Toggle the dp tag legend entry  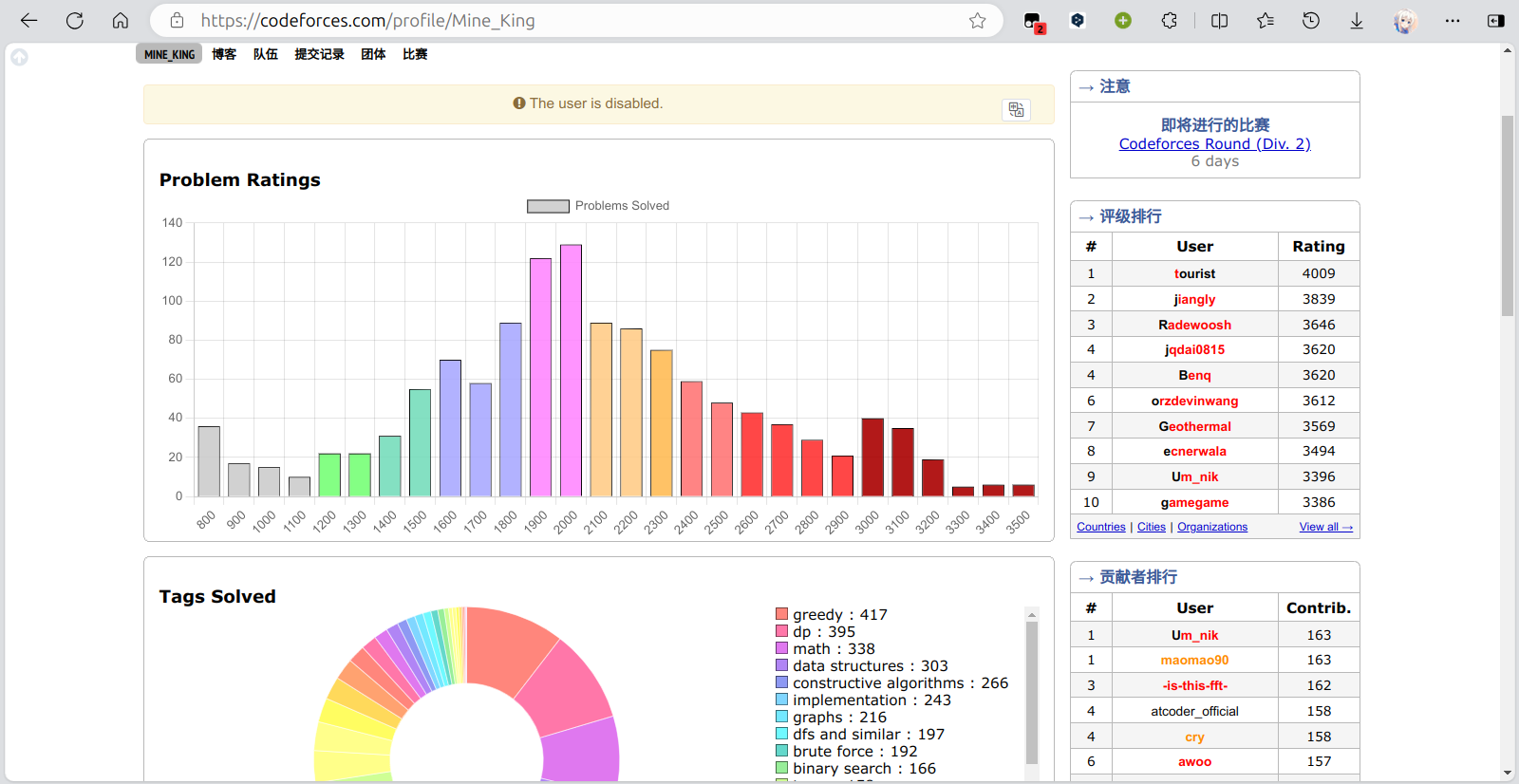(x=816, y=631)
